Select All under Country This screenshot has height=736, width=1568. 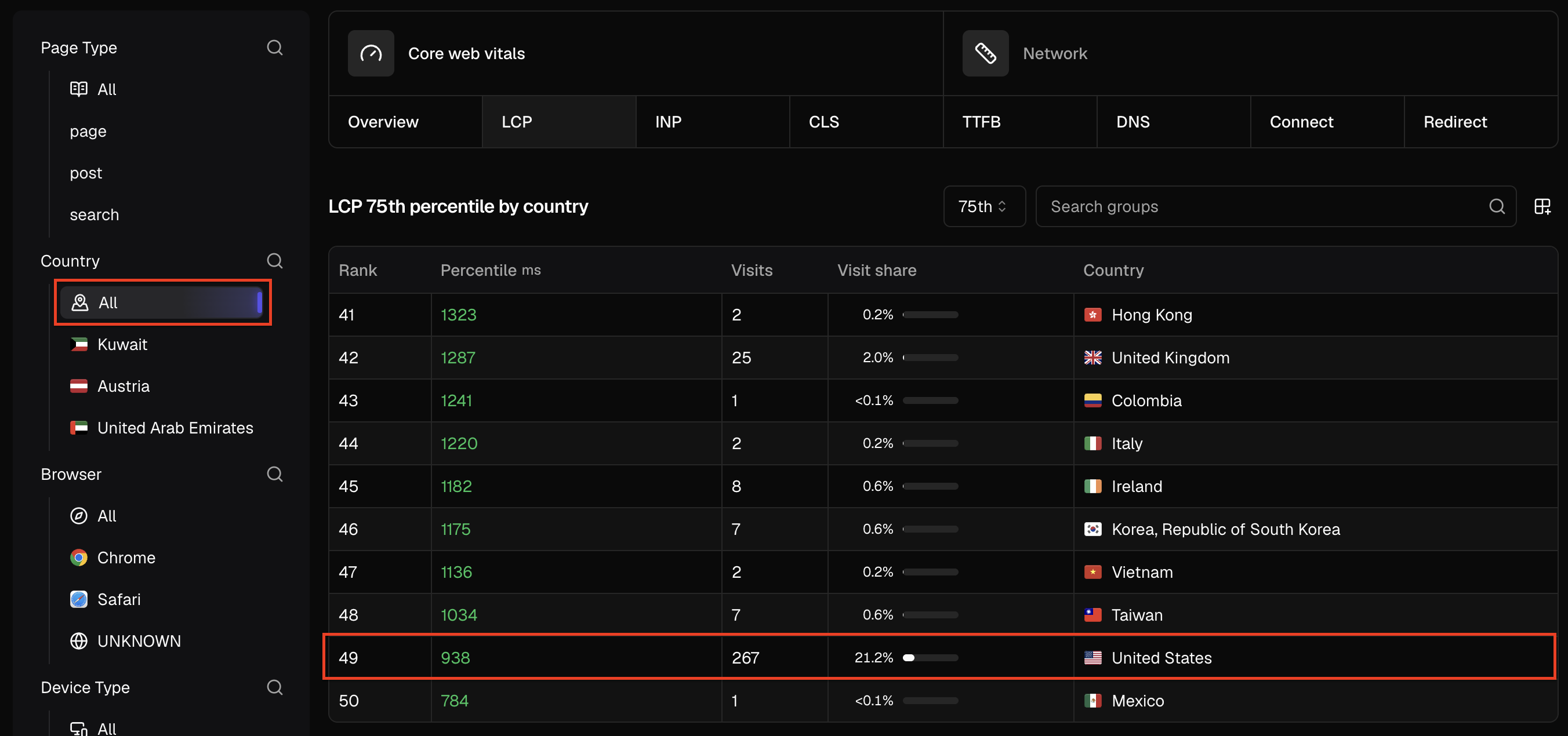pos(161,303)
